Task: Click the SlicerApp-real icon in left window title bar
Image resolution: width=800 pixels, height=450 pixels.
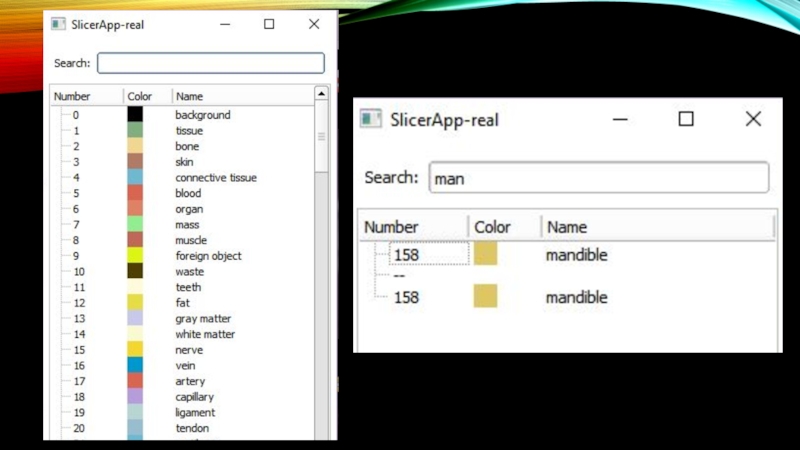Action: (59, 24)
